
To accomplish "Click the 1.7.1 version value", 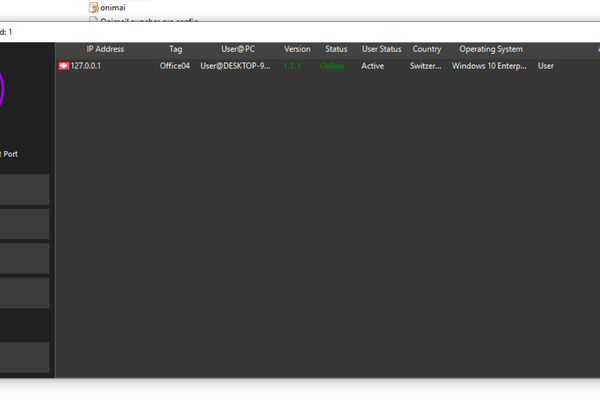I will (x=292, y=66).
